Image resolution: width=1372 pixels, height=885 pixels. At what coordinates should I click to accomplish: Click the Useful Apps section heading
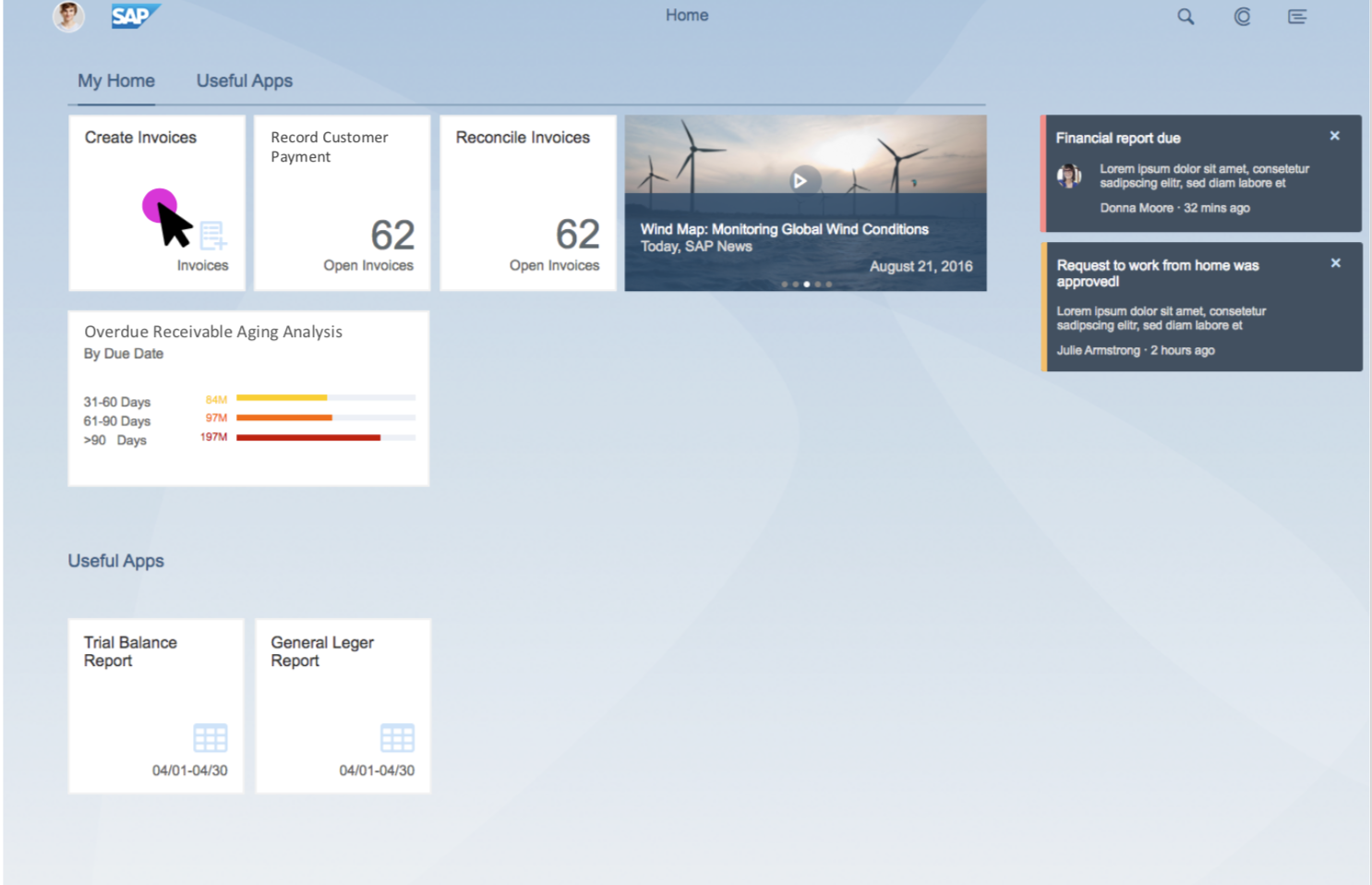116,561
